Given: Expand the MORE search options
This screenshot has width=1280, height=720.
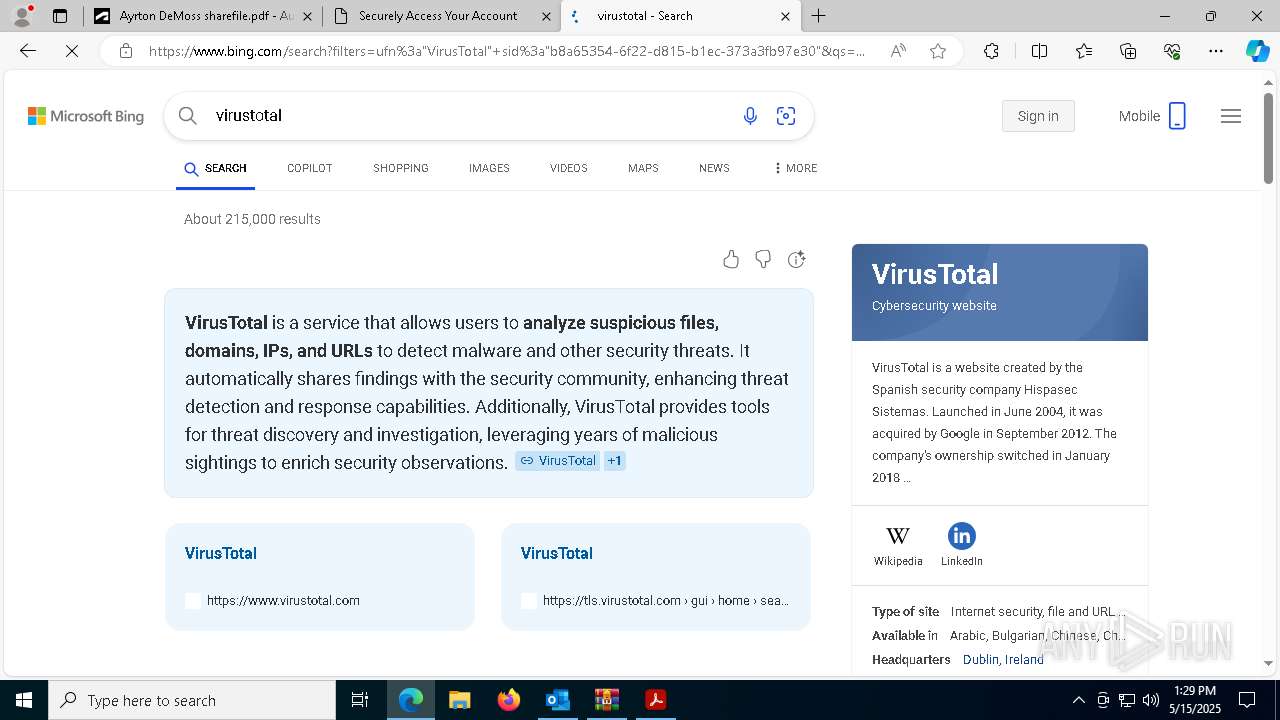Looking at the screenshot, I should pyautogui.click(x=796, y=168).
